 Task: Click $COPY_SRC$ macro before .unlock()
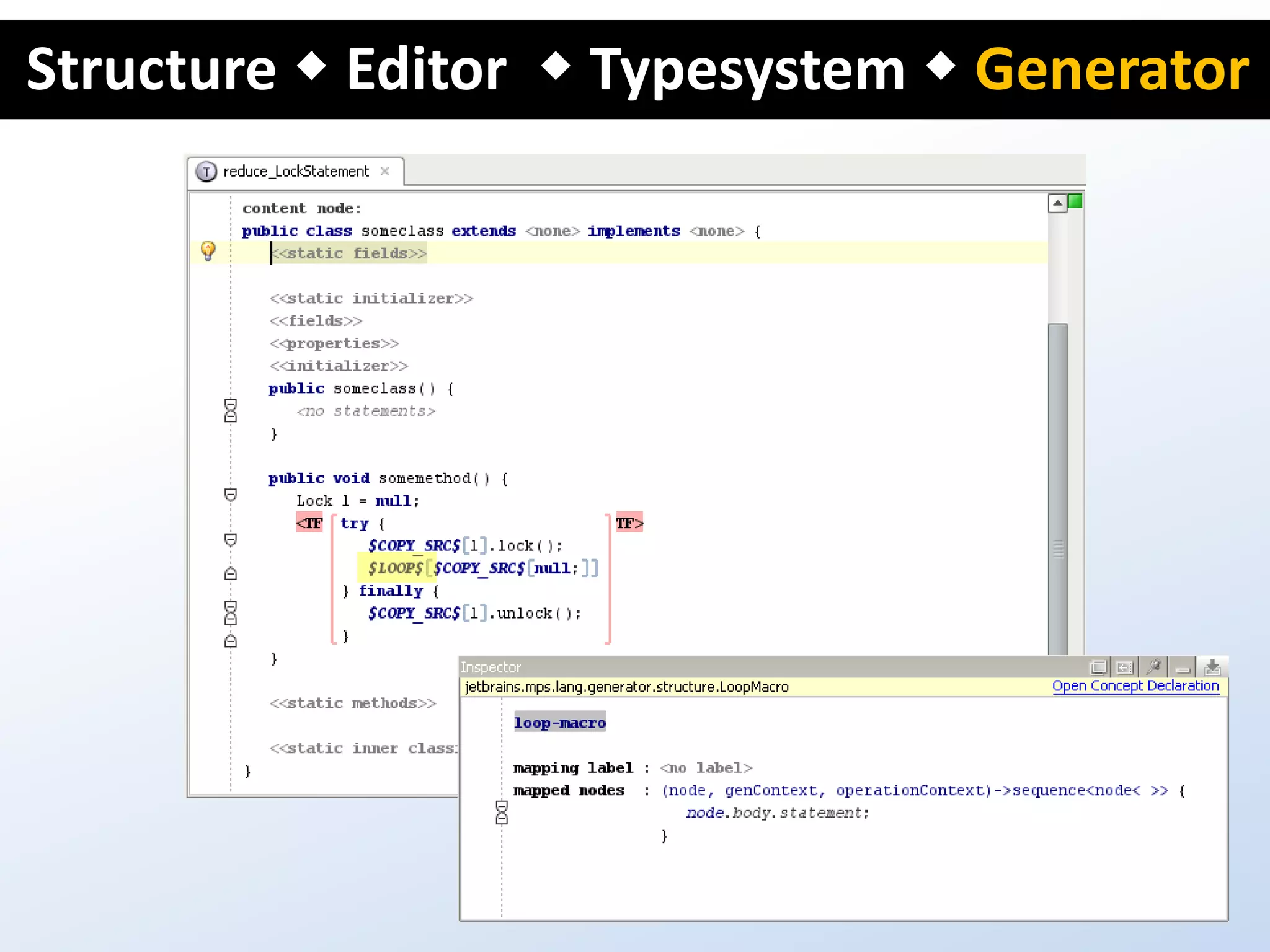414,614
